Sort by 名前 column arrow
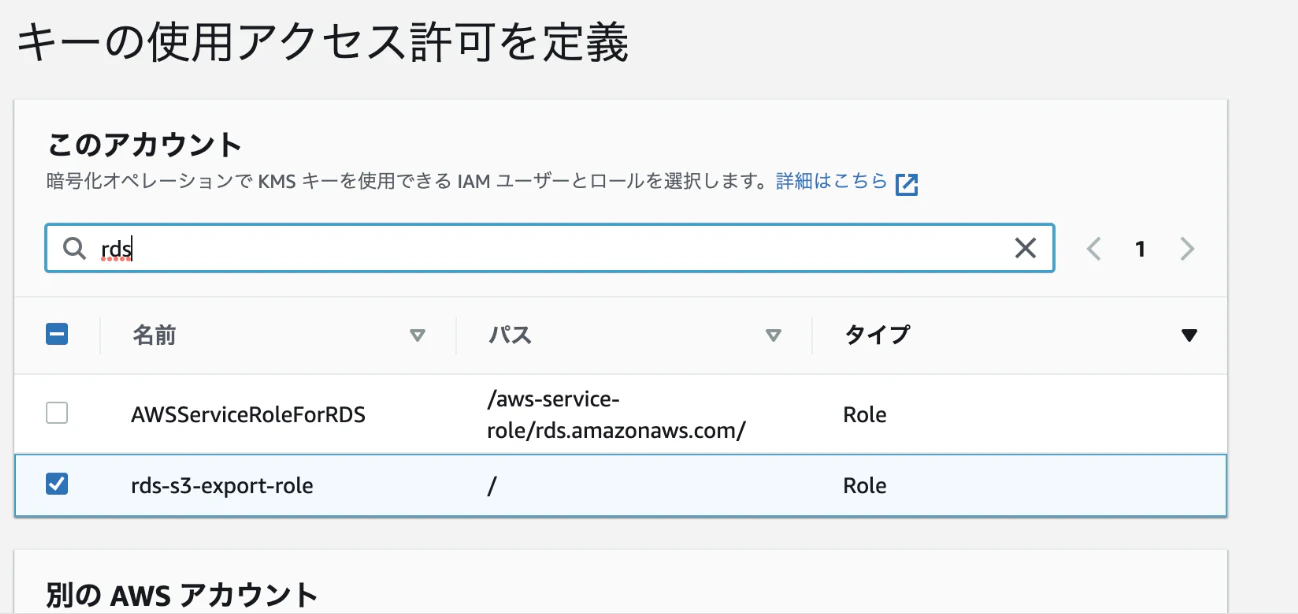Viewport: 1298px width, 614px height. pyautogui.click(x=418, y=336)
